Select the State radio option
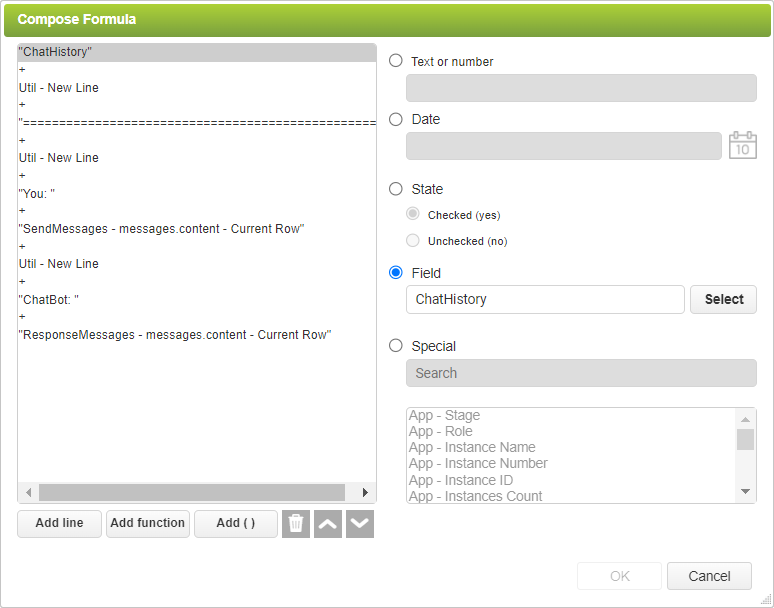Screen dimensions: 774x608 [x=396, y=189]
